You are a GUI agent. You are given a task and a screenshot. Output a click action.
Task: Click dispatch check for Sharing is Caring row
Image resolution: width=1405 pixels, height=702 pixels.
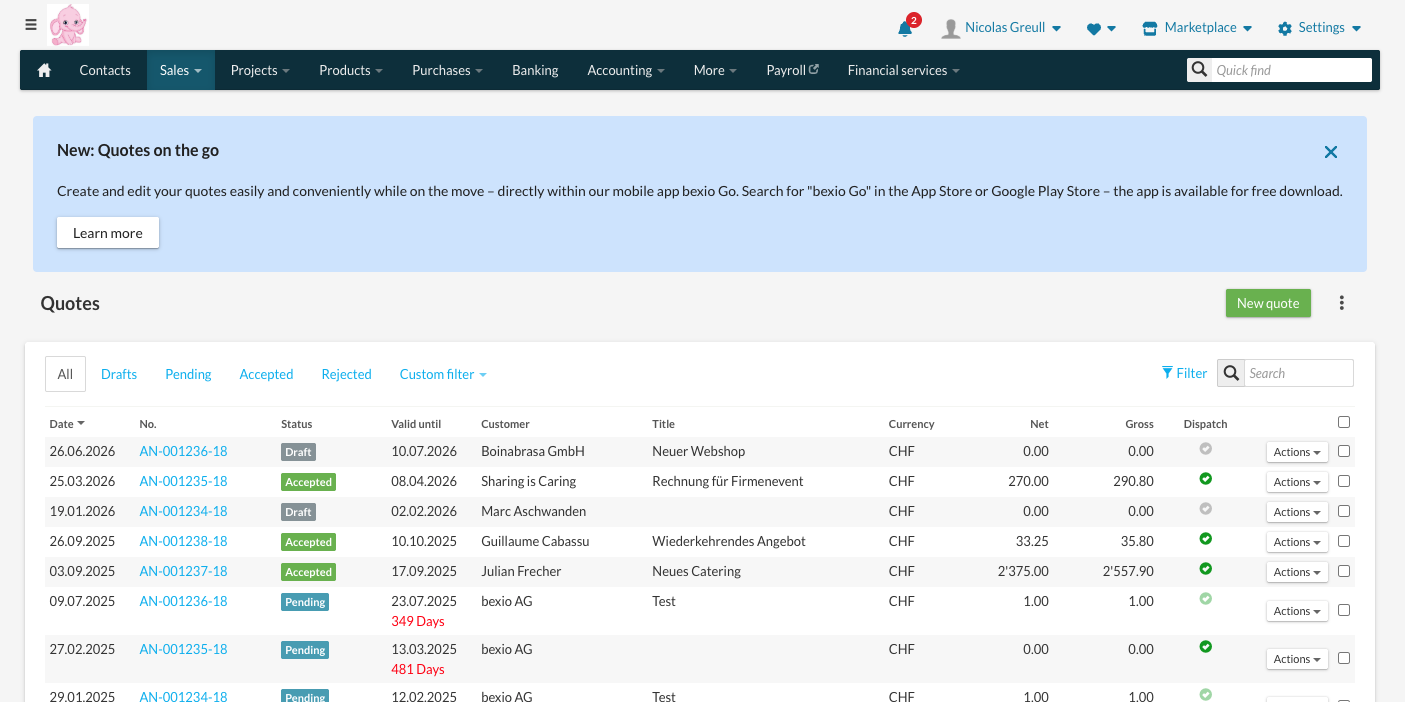click(x=1205, y=479)
